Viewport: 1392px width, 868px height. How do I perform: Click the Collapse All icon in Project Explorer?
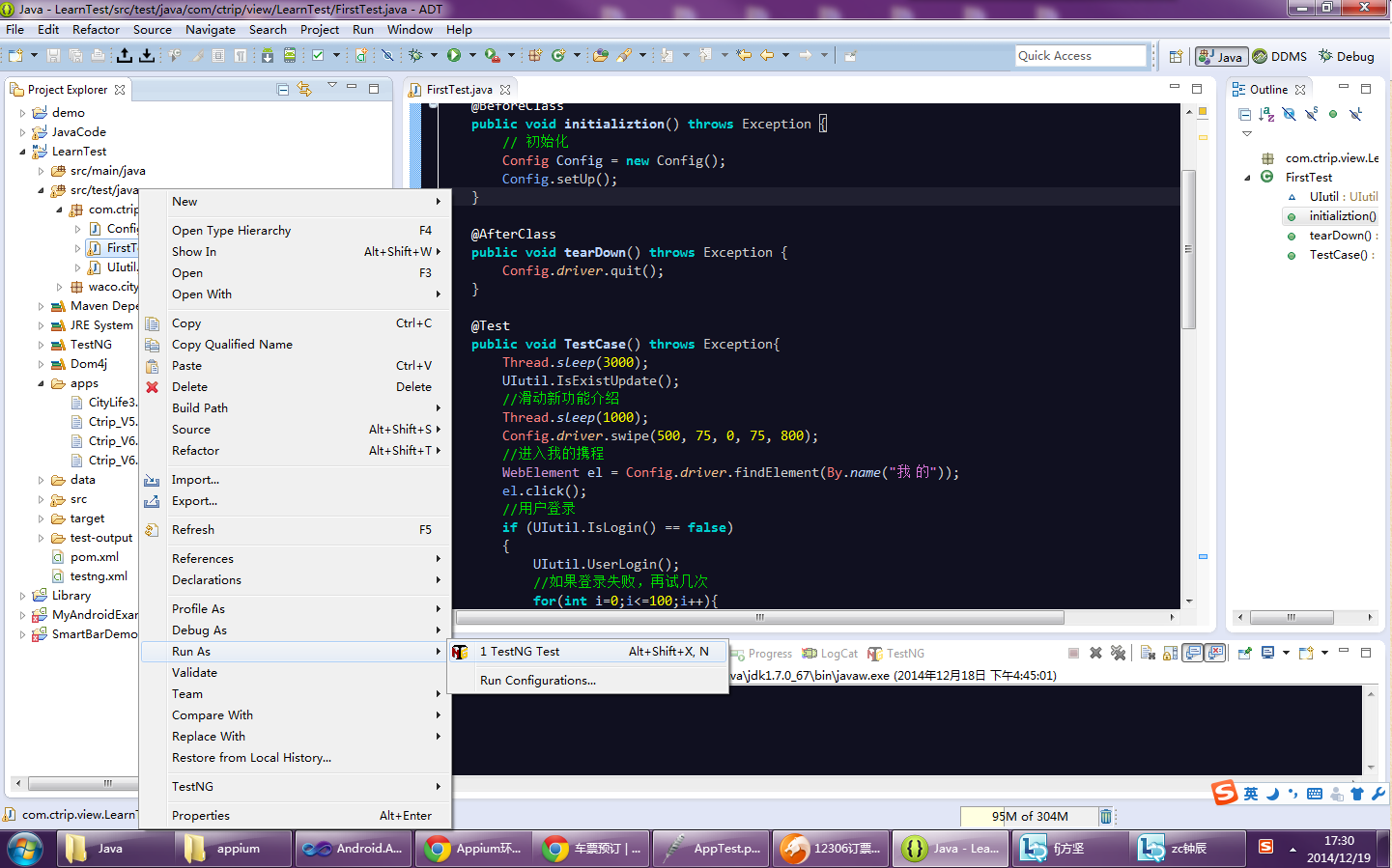[x=283, y=90]
